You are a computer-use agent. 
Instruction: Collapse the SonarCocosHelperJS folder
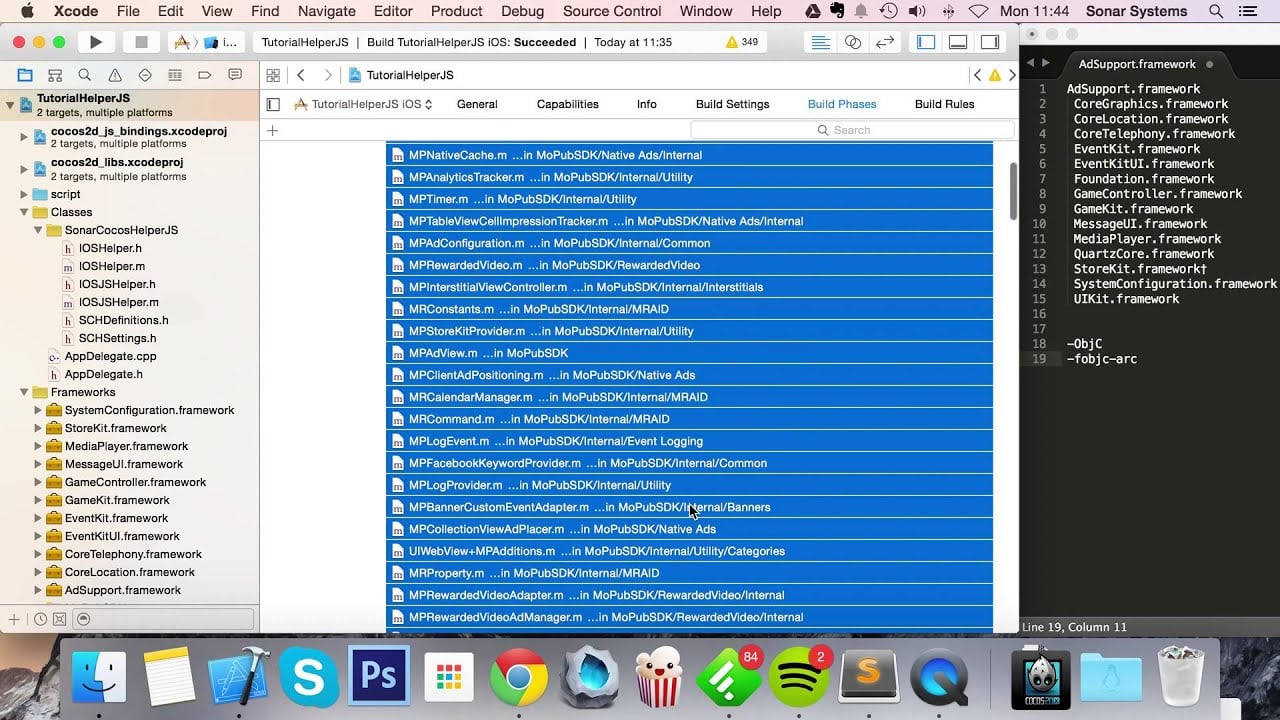pos(37,230)
